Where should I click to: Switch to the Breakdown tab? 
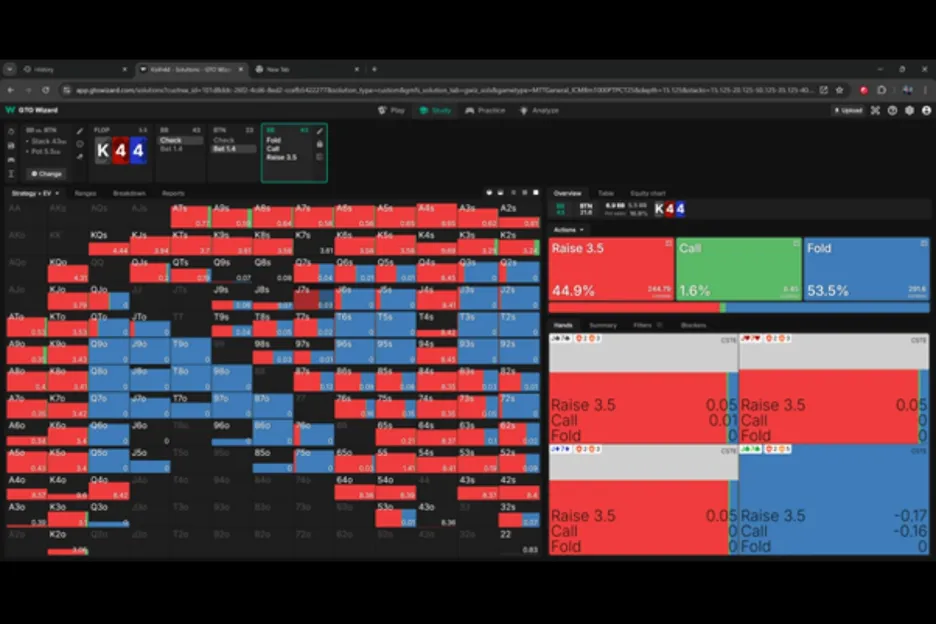pos(129,193)
